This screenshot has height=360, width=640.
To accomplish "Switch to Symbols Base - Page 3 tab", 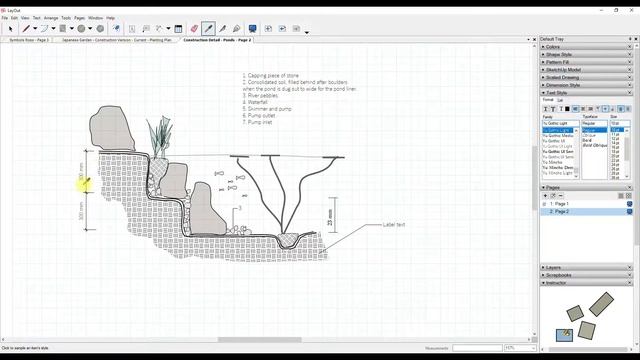I will pos(29,40).
